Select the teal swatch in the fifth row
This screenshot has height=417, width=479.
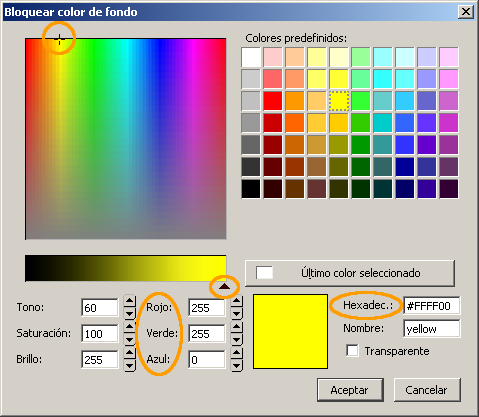coord(383,145)
